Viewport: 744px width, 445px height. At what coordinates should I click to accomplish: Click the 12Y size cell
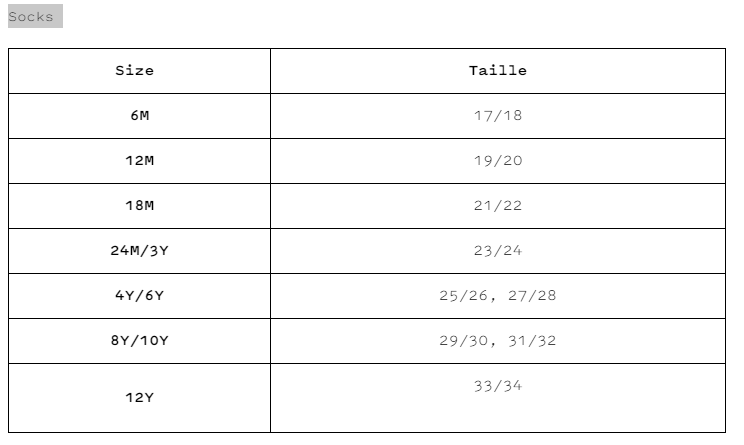[139, 398]
